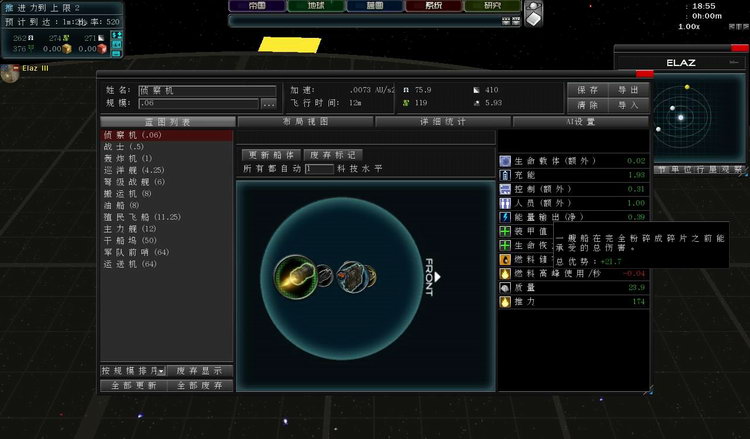Close the blueprint designer window
Screen dimensions: 750x439
(644, 74)
